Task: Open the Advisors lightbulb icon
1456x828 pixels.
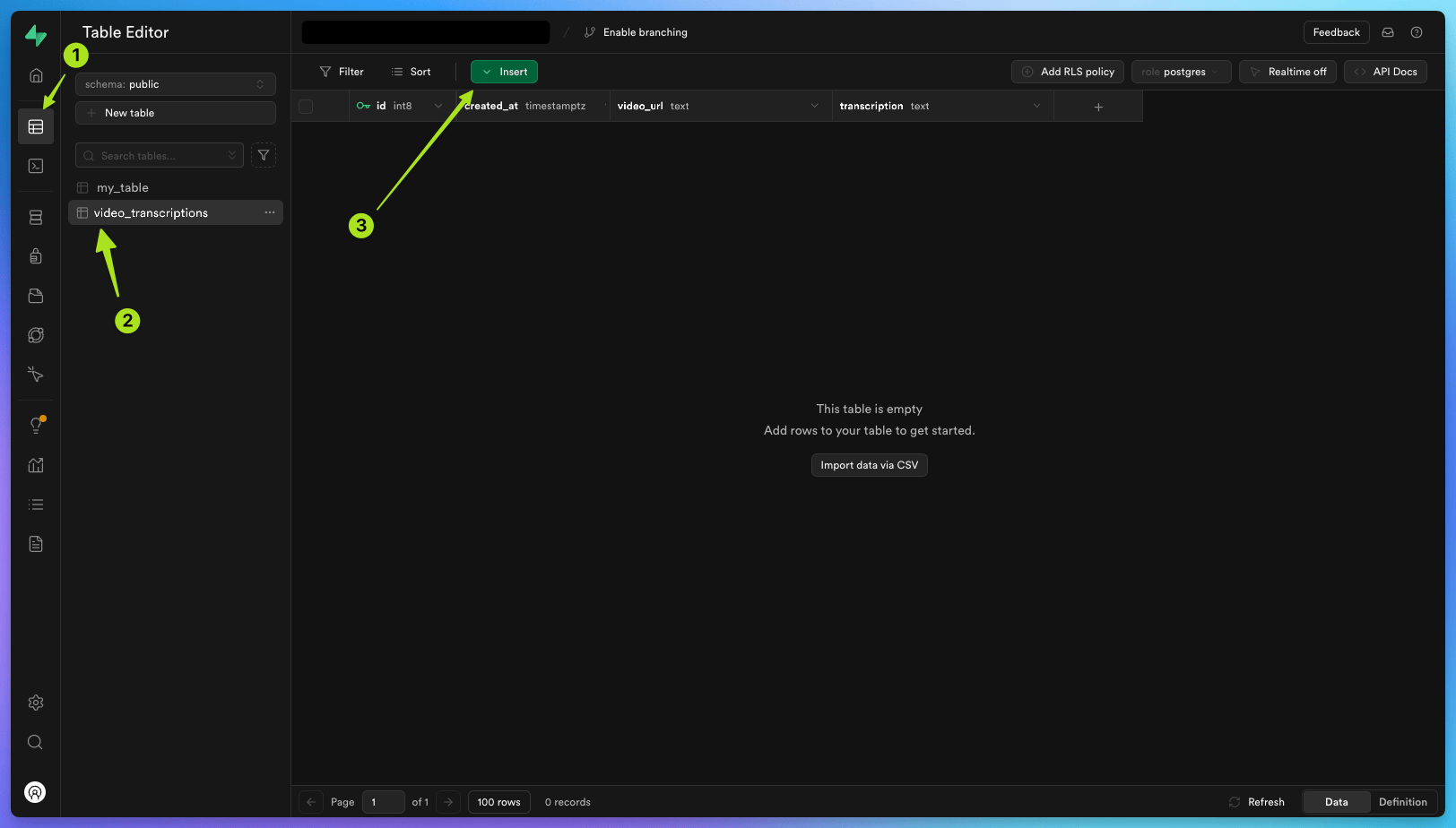Action: point(36,426)
